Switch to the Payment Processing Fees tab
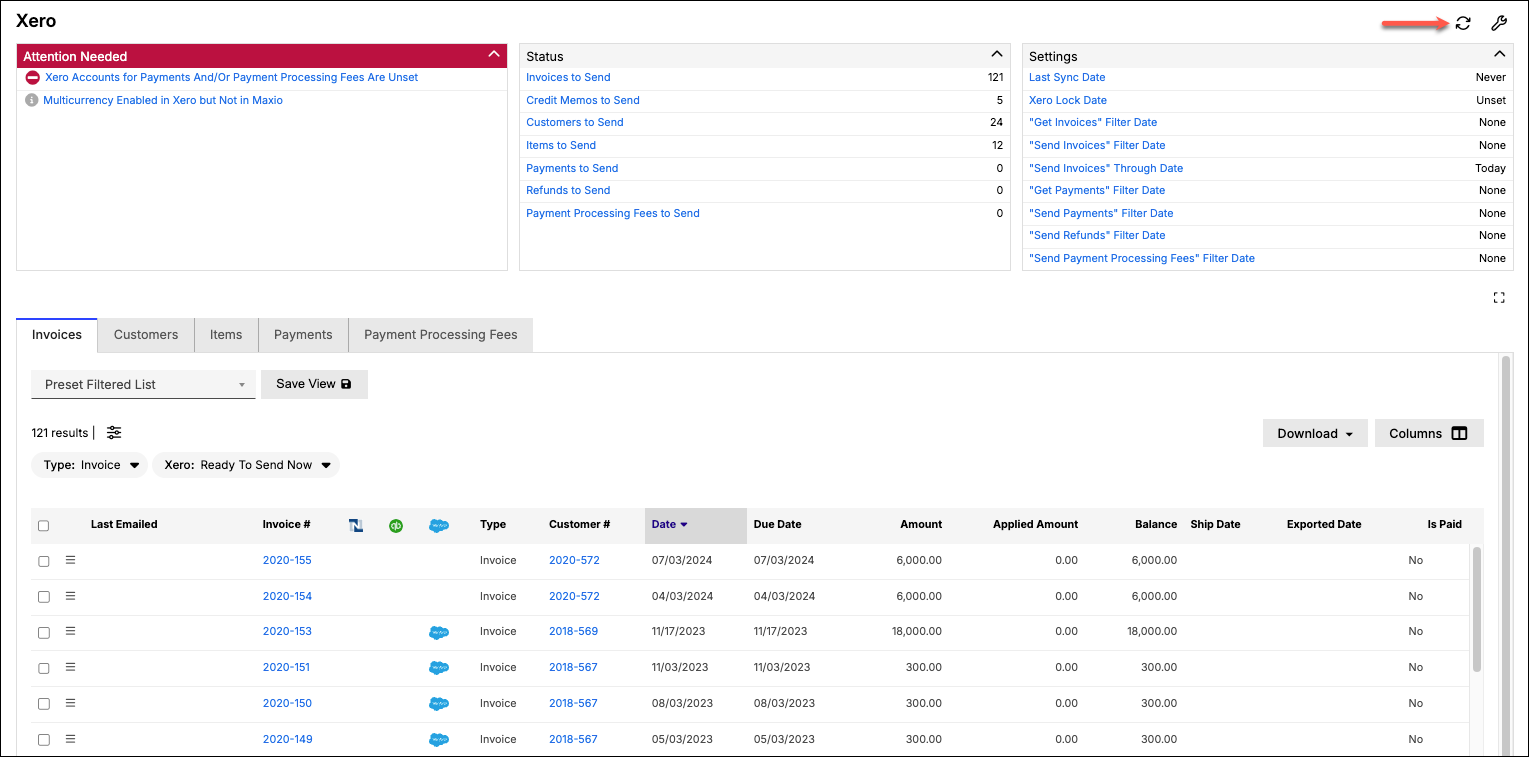 441,335
